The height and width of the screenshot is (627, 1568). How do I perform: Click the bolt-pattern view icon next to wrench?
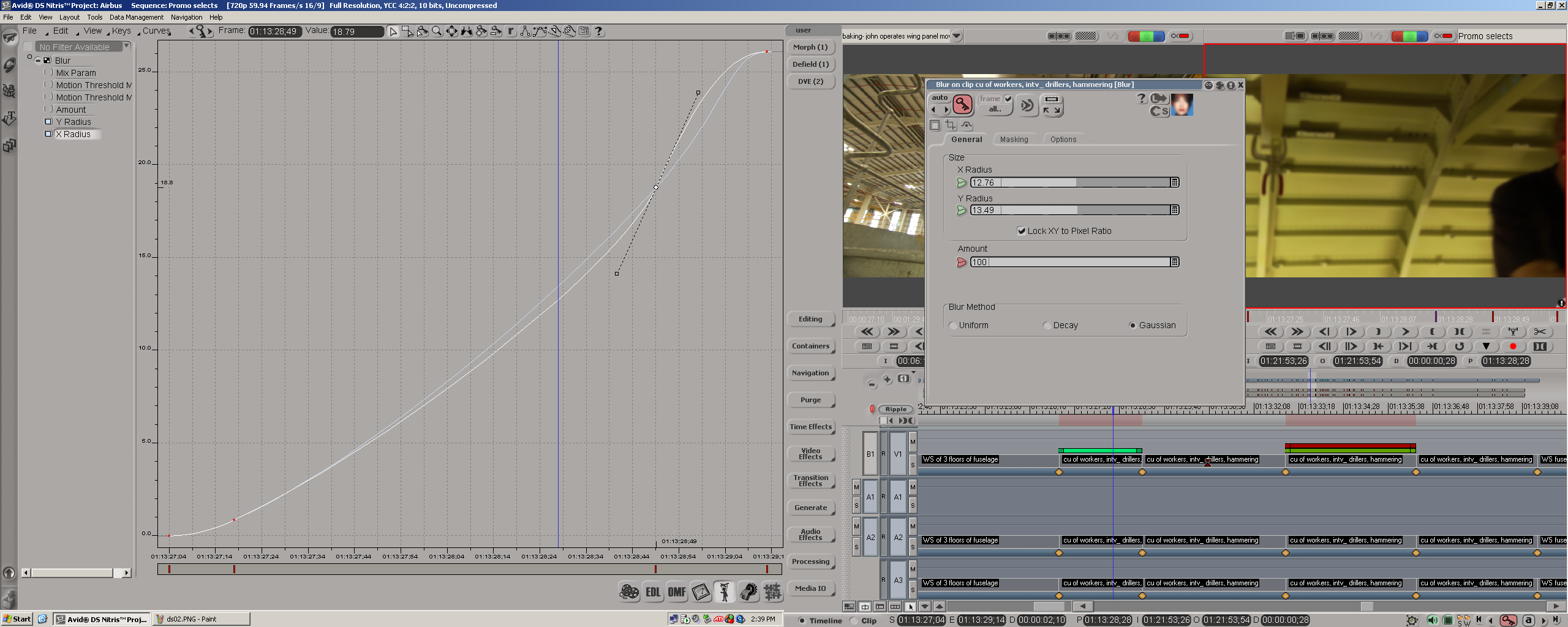click(772, 592)
